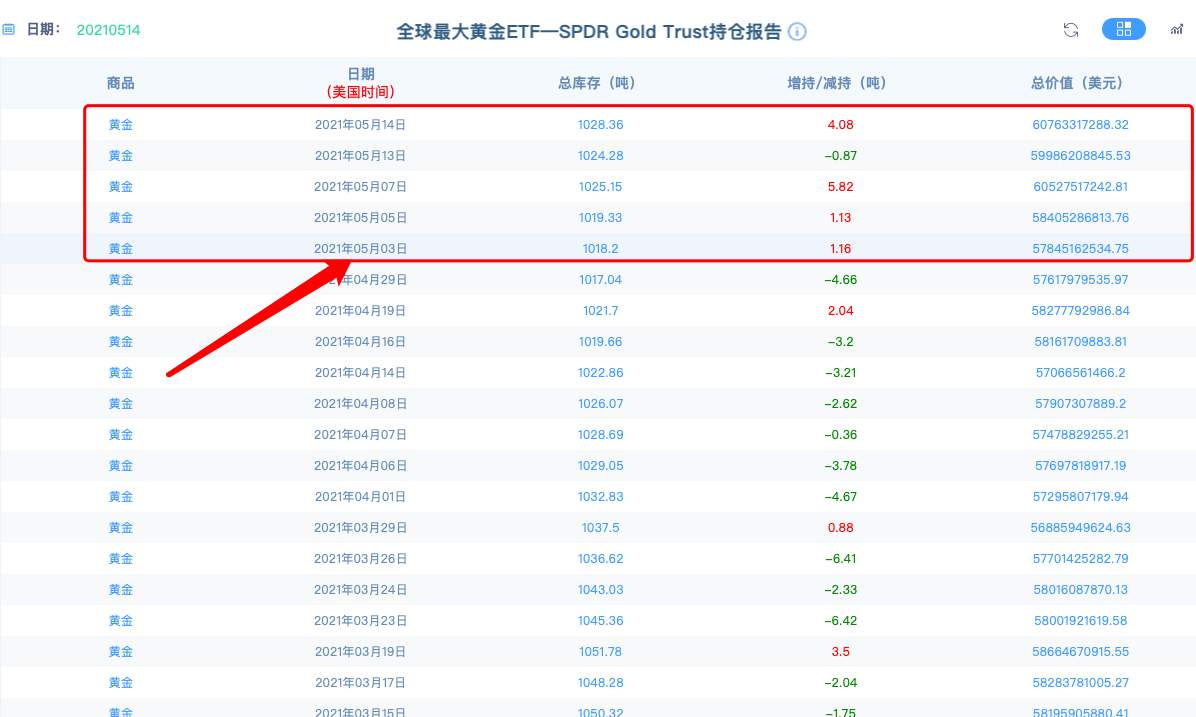Select the date cell 2021年03月23日
The image size is (1196, 717).
(360, 621)
